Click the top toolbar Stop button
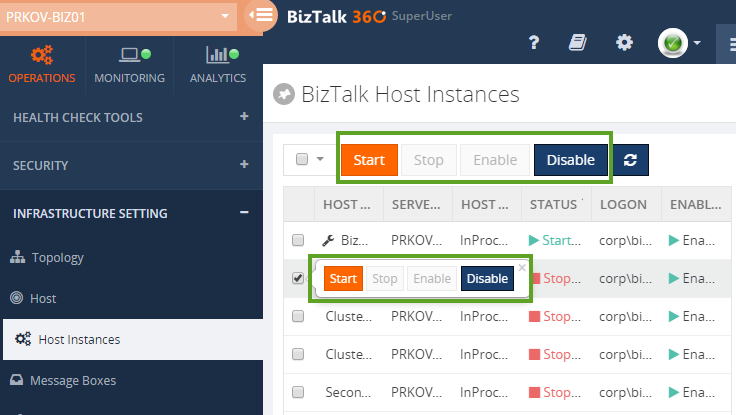 pos(429,160)
